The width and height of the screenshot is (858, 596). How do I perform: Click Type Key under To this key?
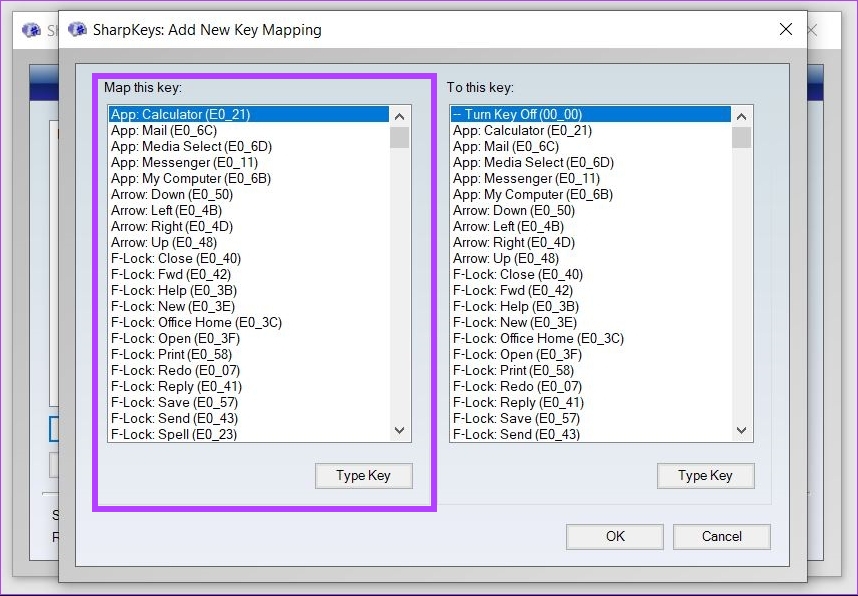[705, 476]
